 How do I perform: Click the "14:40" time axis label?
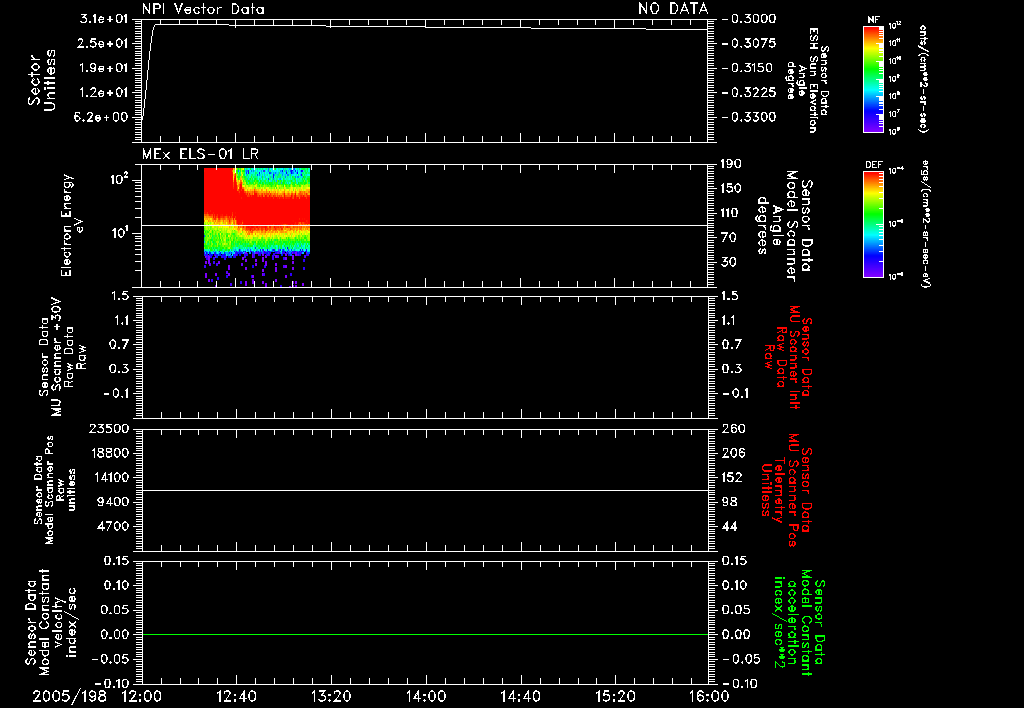(x=520, y=697)
